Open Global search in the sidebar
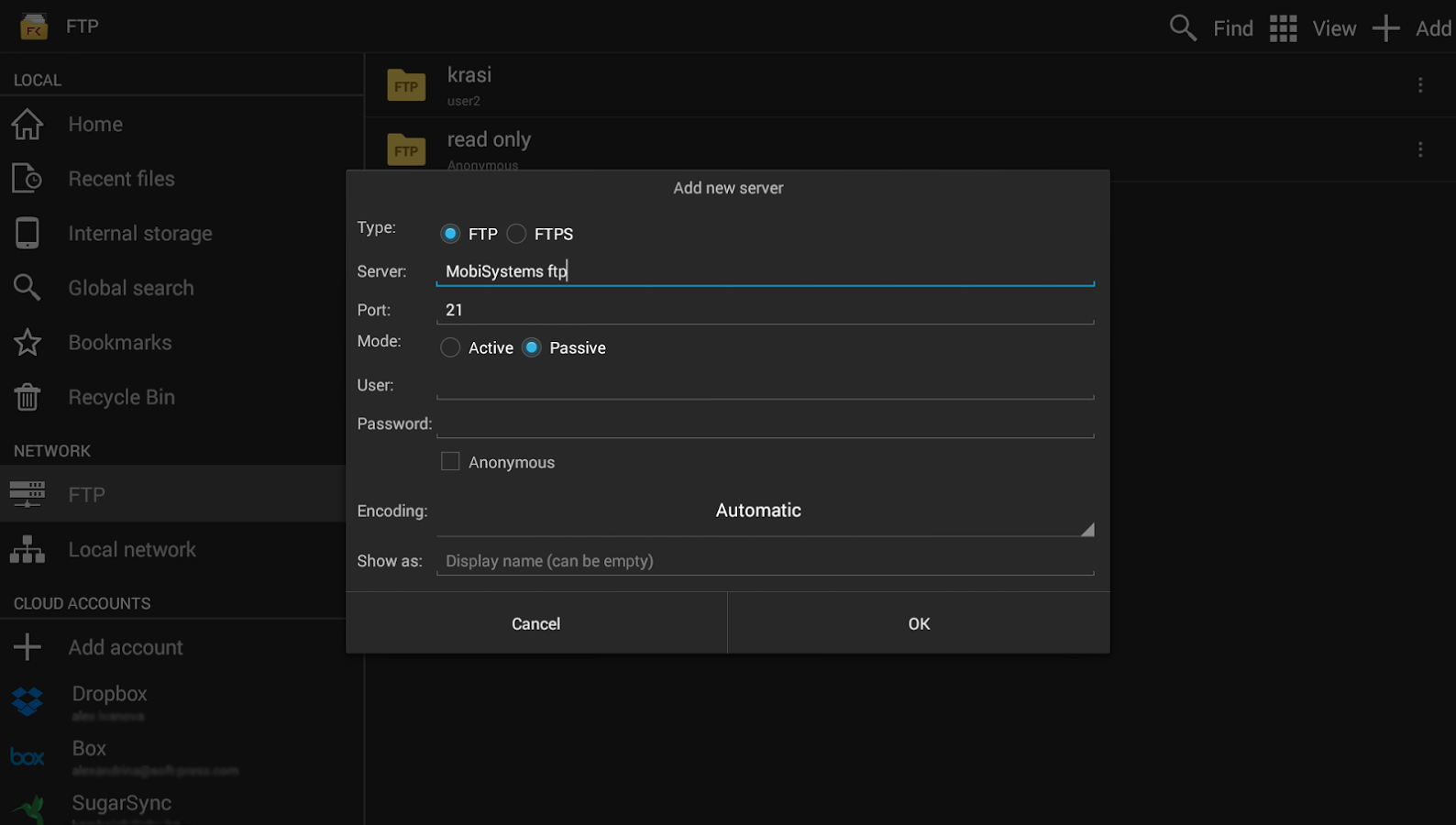This screenshot has width=1456, height=825. point(182,288)
